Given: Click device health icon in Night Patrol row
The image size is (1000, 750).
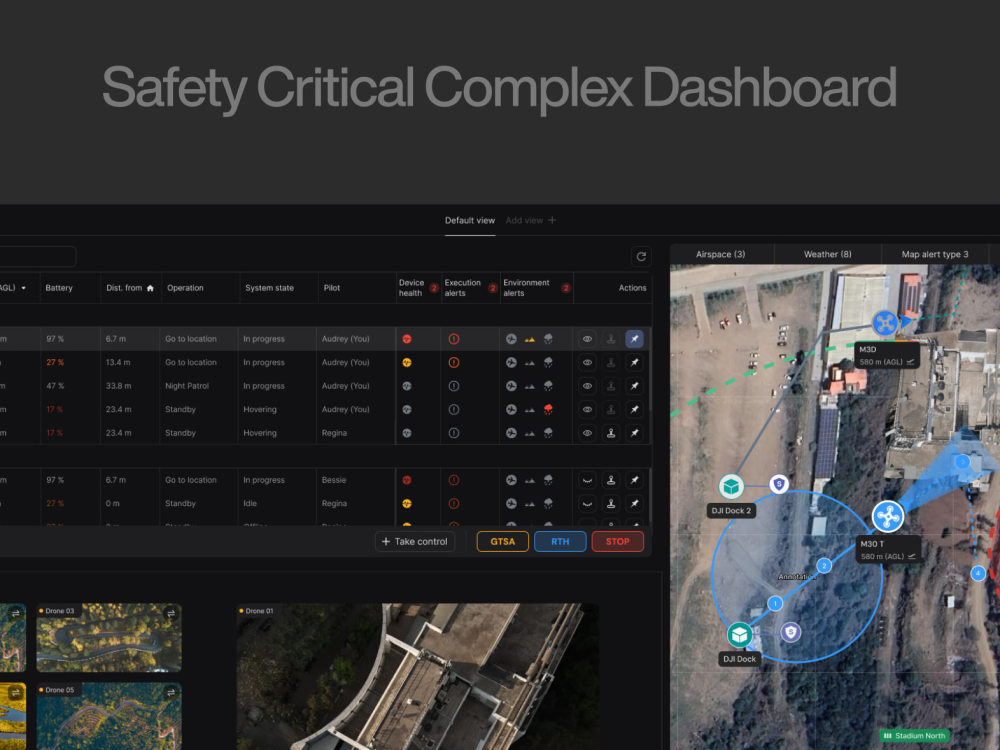Looking at the screenshot, I should [407, 386].
